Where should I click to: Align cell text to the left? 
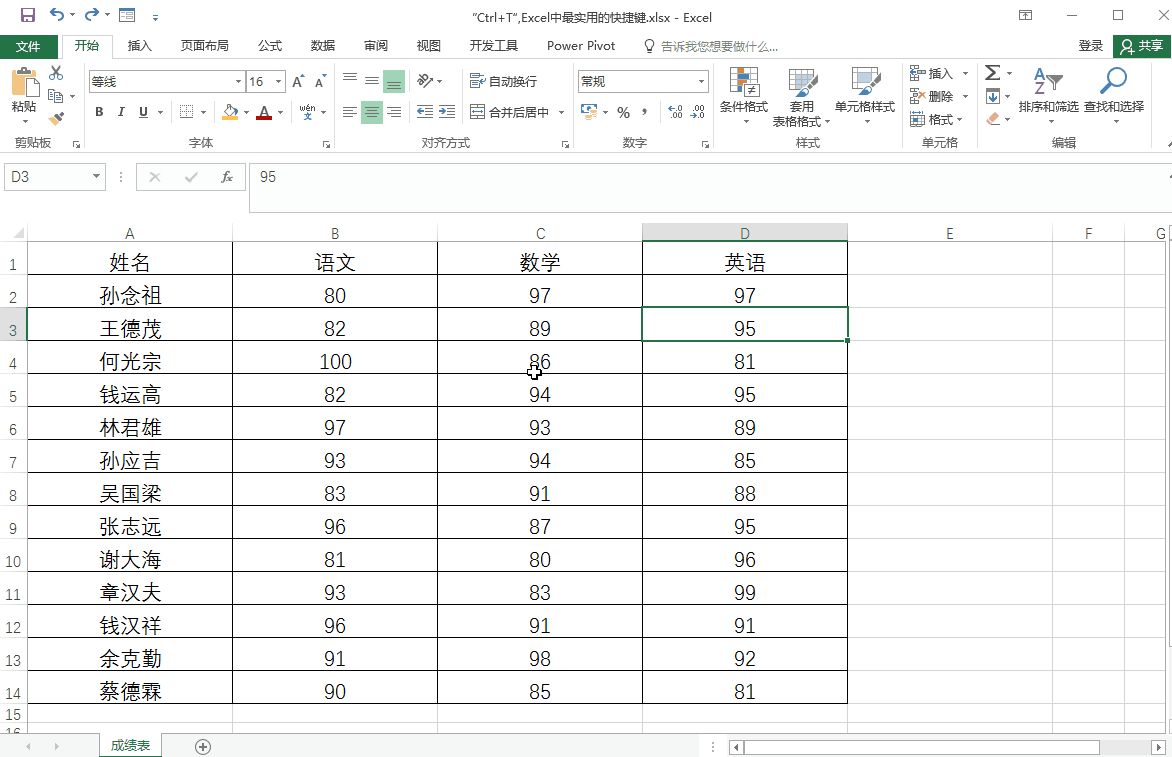tap(350, 112)
